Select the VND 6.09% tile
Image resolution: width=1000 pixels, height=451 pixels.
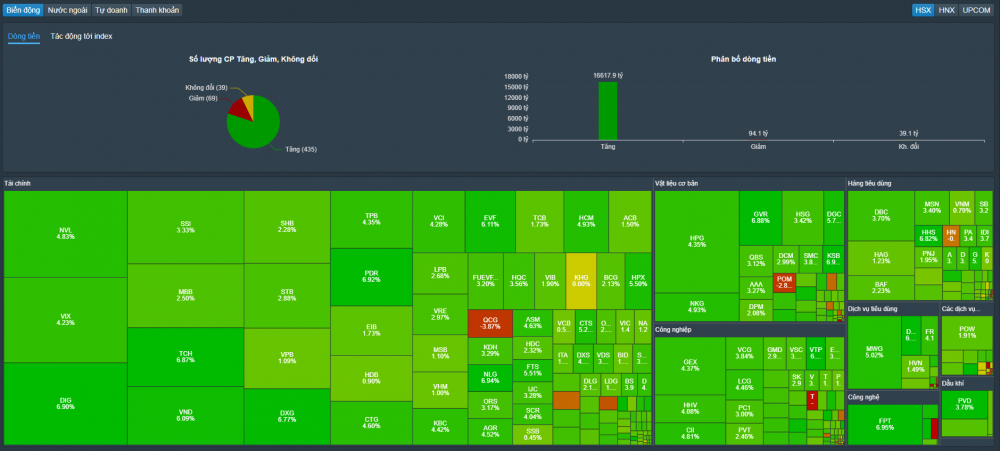pyautogui.click(x=186, y=415)
